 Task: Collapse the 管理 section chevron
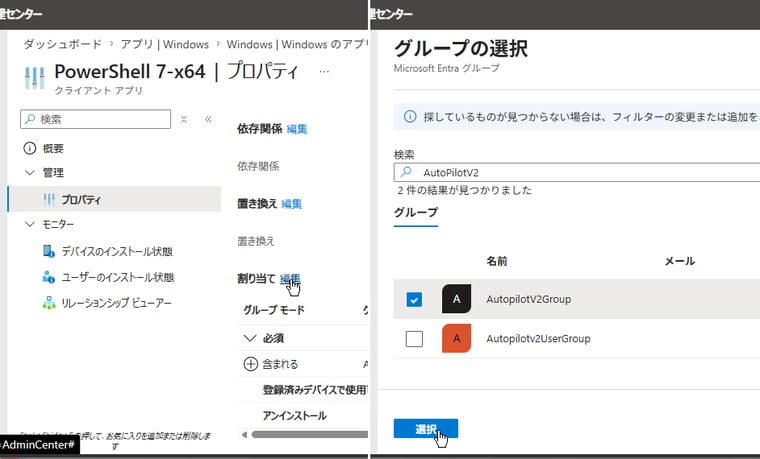tap(30, 173)
